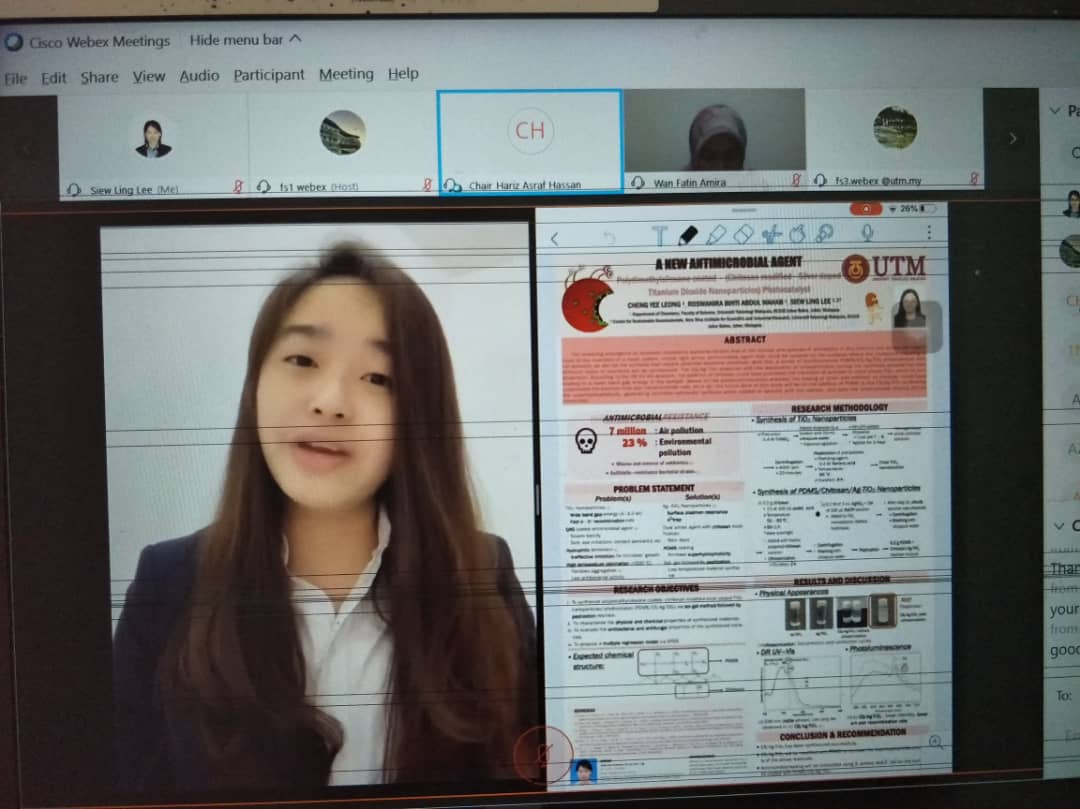1080x809 pixels.
Task: Click the undo arrow in the annotation toolbar
Action: 610,237
